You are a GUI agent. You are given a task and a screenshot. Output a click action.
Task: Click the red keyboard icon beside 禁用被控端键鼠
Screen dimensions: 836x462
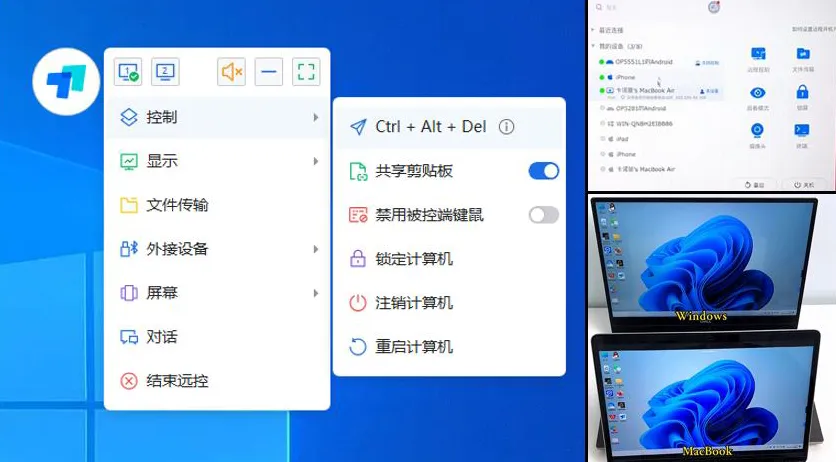coord(358,215)
